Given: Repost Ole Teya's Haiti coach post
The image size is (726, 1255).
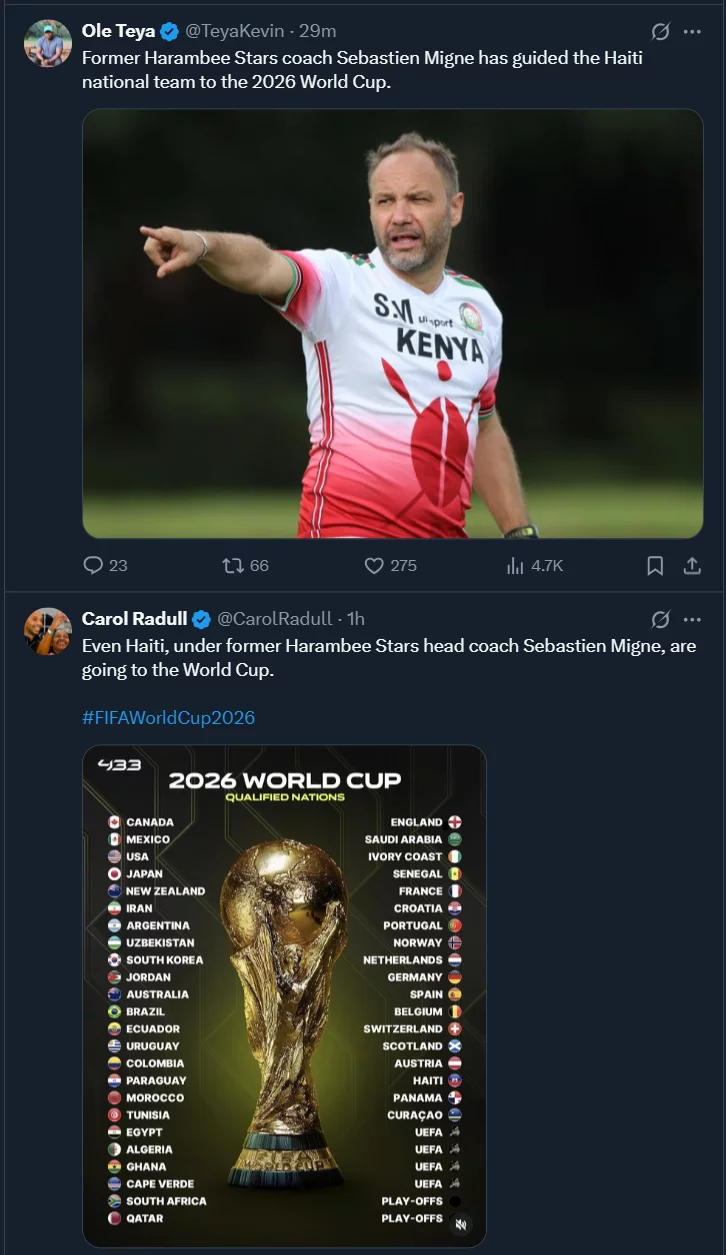Looking at the screenshot, I should [x=234, y=566].
